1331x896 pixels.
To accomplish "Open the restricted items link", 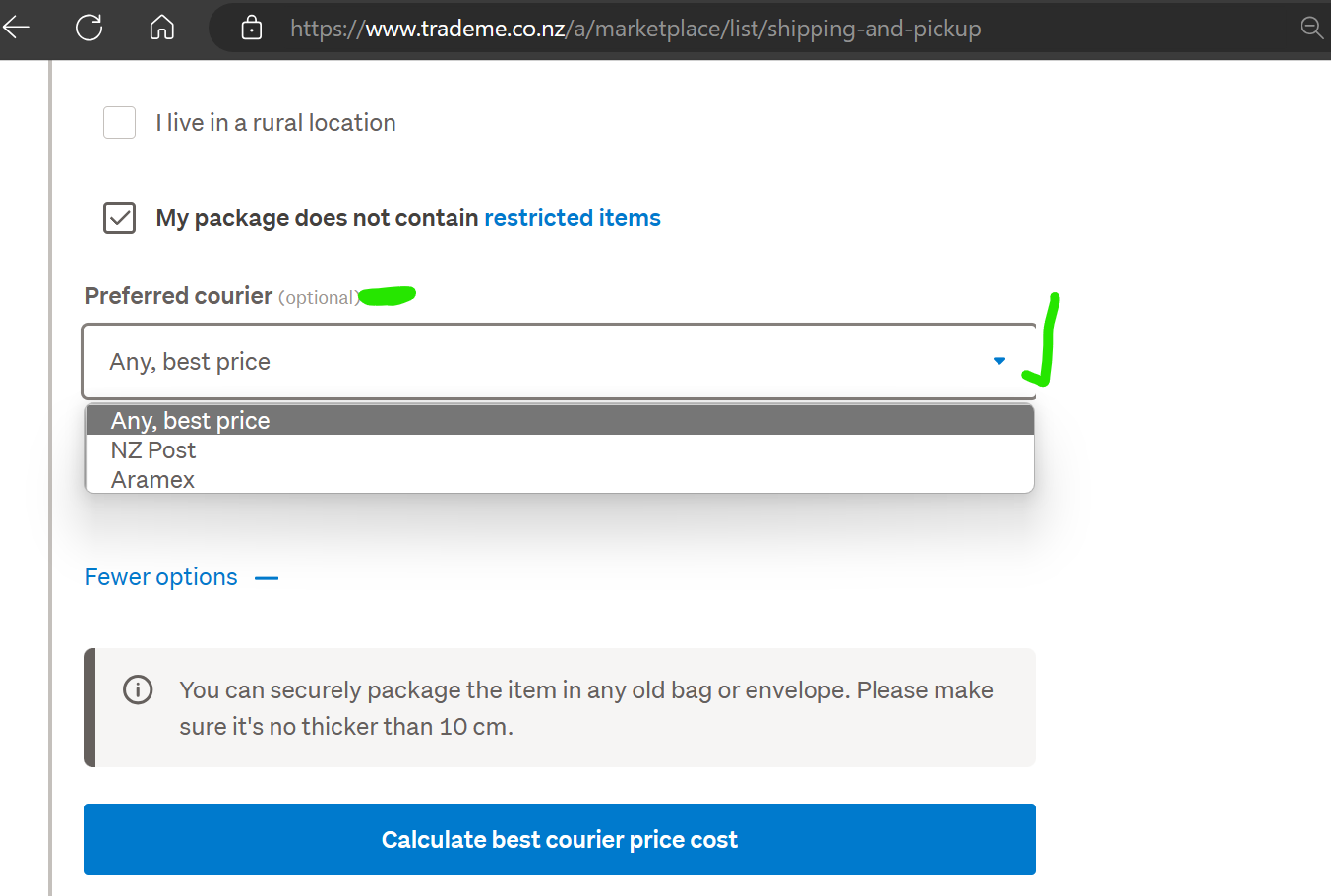I will [x=572, y=218].
